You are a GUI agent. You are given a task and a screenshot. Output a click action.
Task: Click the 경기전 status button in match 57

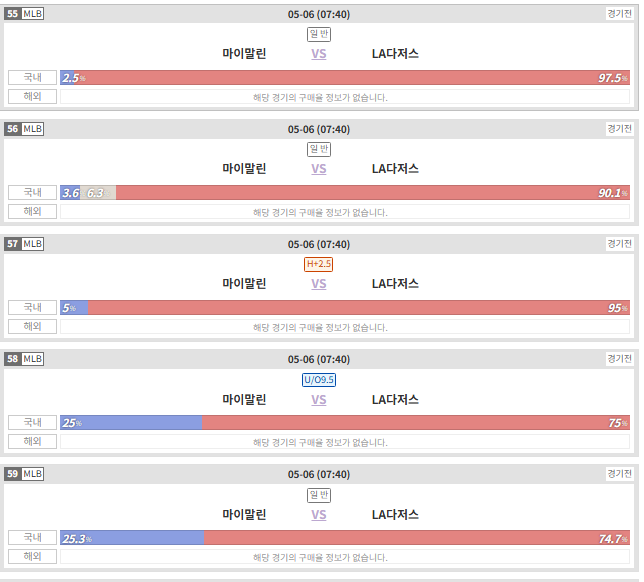pyautogui.click(x=619, y=244)
